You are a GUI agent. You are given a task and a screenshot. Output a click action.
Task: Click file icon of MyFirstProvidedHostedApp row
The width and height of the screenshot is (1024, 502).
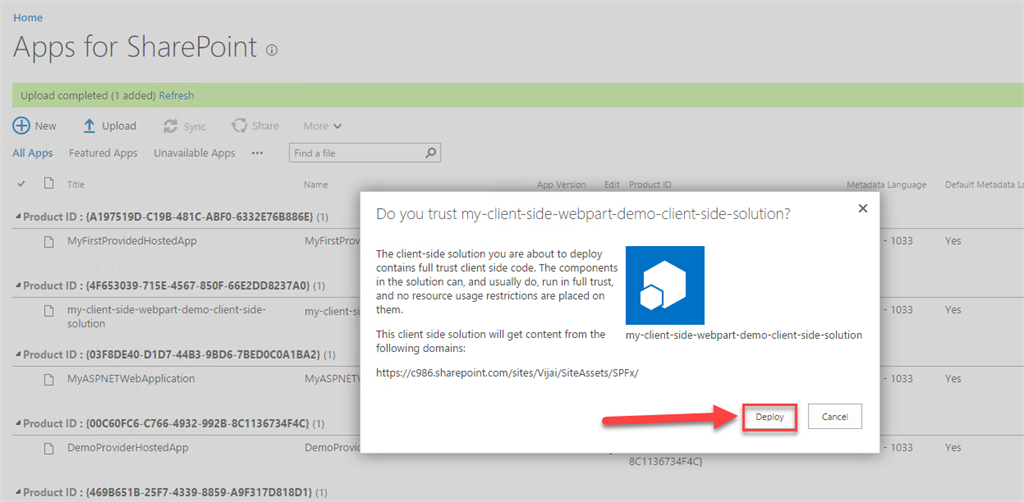(48, 242)
